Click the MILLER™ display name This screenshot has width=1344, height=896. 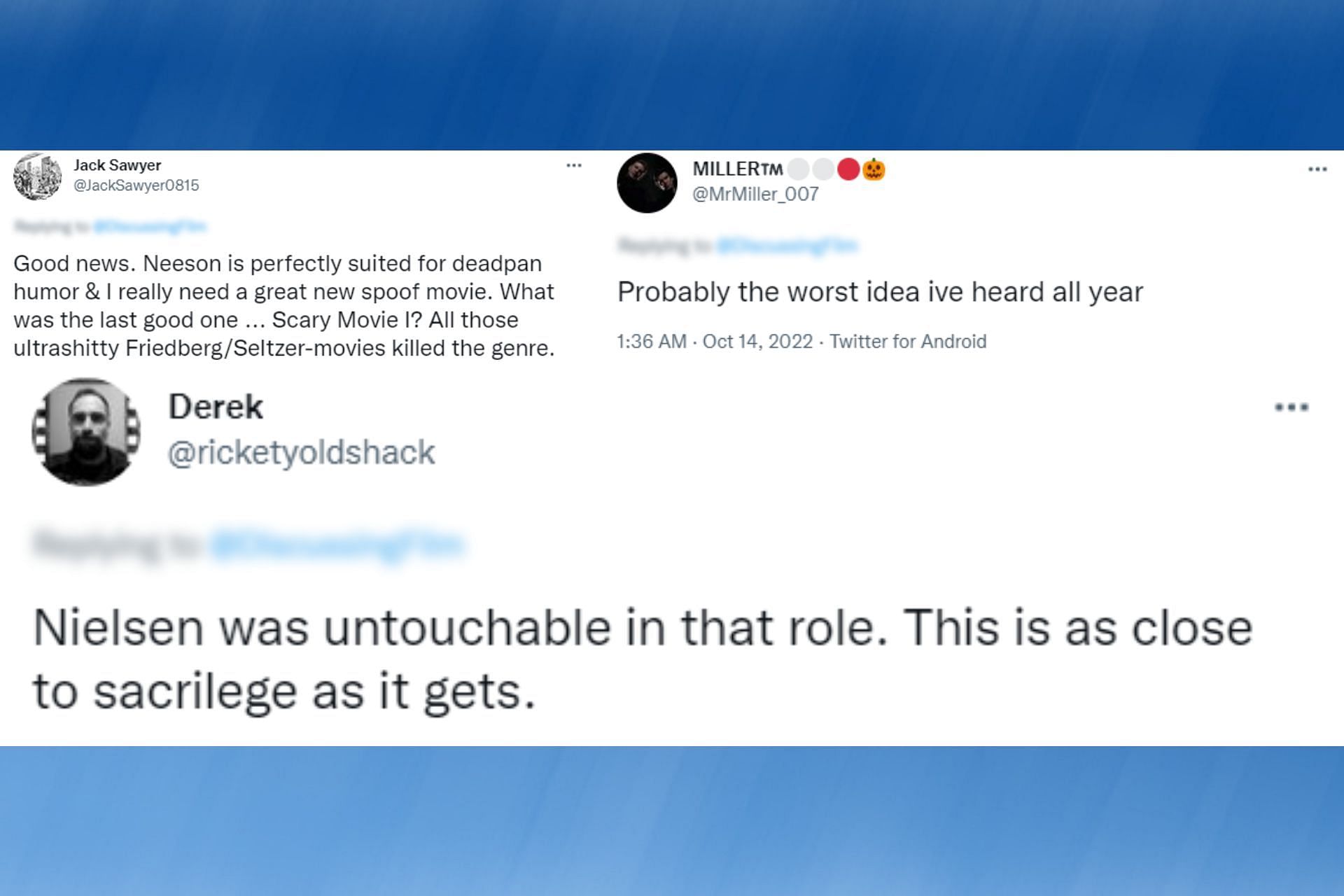pyautogui.click(x=737, y=169)
